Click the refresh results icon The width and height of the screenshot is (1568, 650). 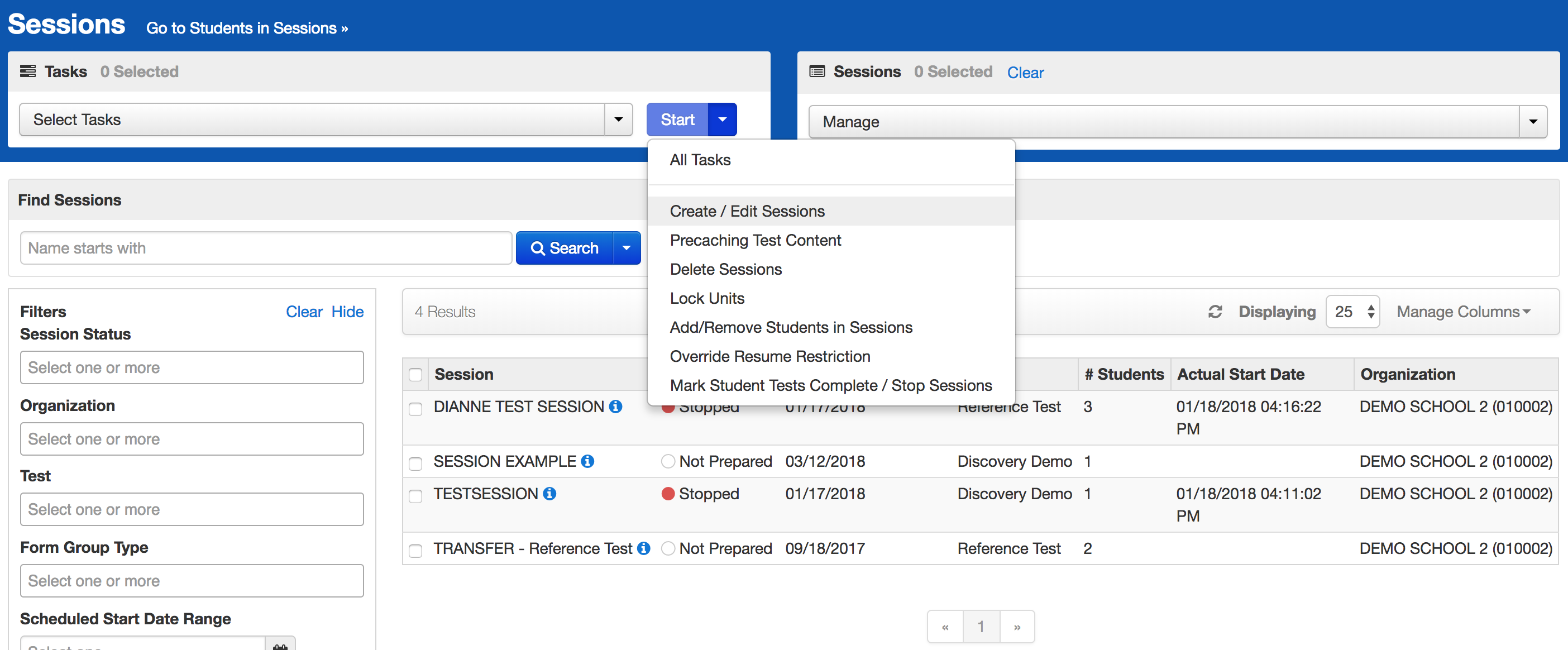(1215, 312)
